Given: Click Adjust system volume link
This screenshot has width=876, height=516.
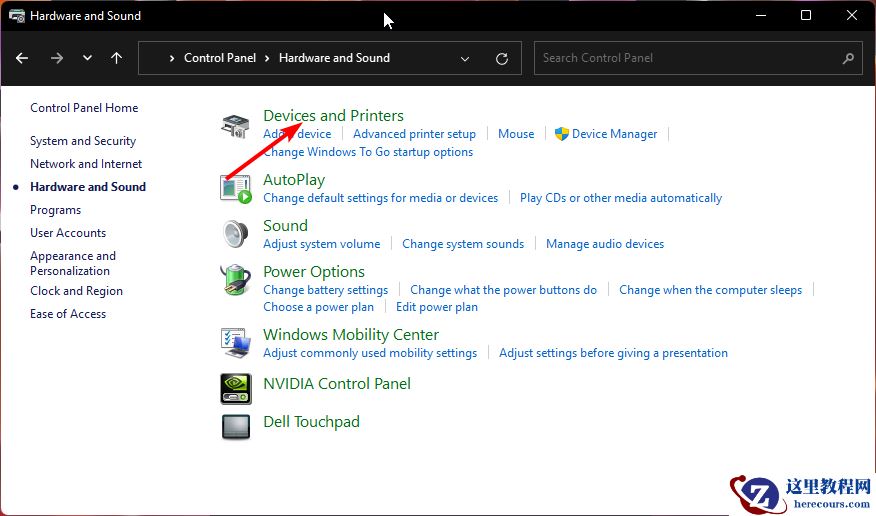Looking at the screenshot, I should [321, 244].
